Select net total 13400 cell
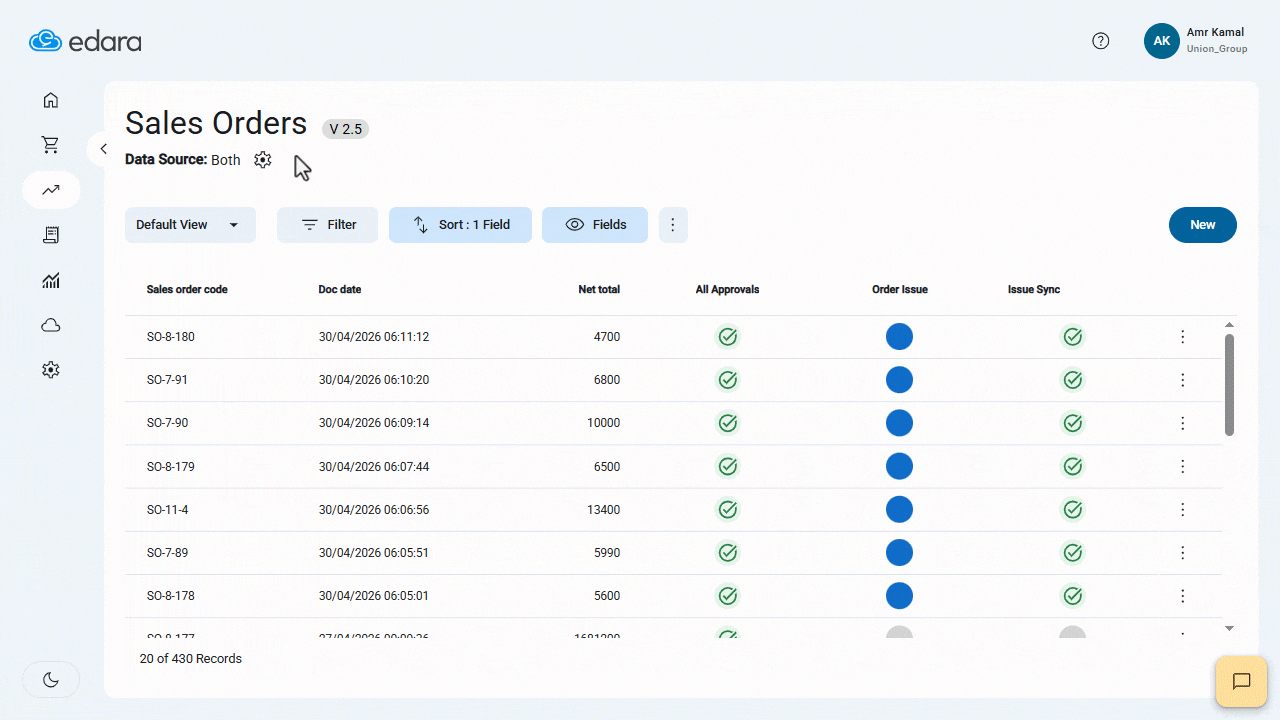Viewport: 1280px width, 720px height. (x=603, y=510)
